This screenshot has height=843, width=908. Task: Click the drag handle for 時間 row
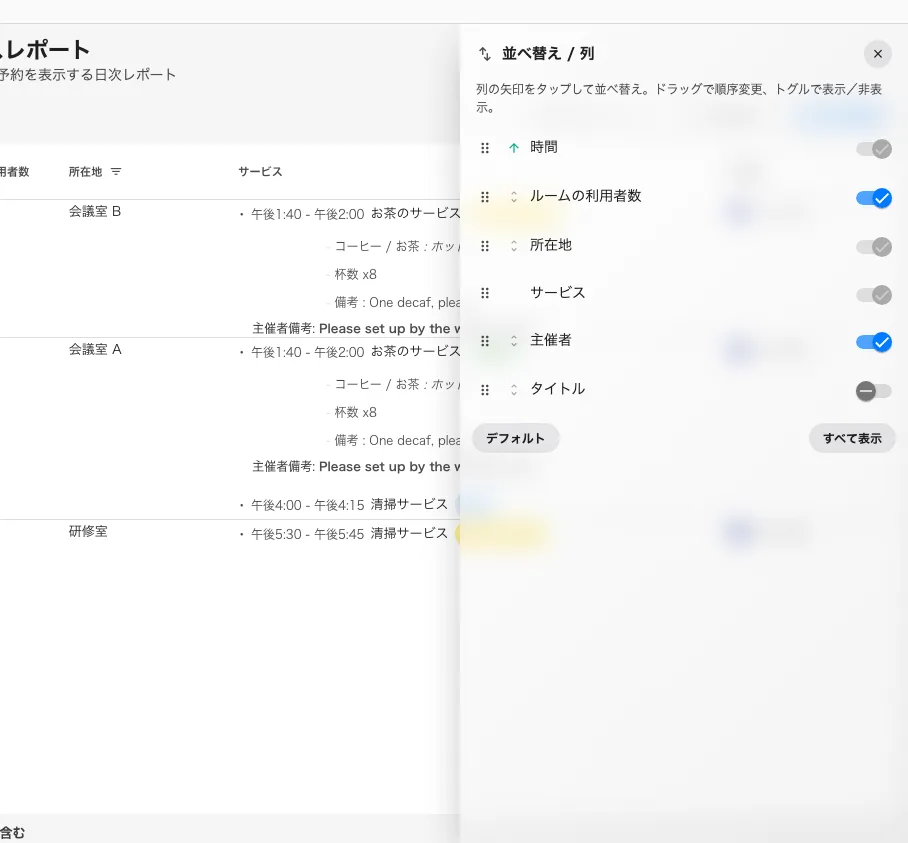[485, 148]
